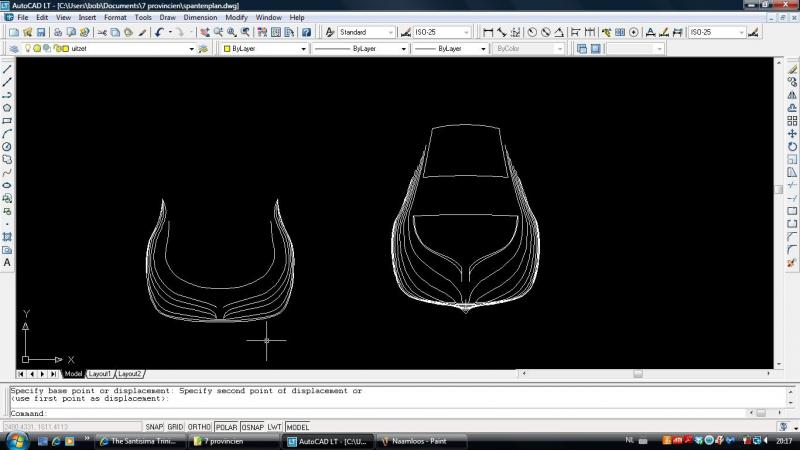Open the uitzet layer dropdown
This screenshot has height=450, width=800.
tap(191, 49)
